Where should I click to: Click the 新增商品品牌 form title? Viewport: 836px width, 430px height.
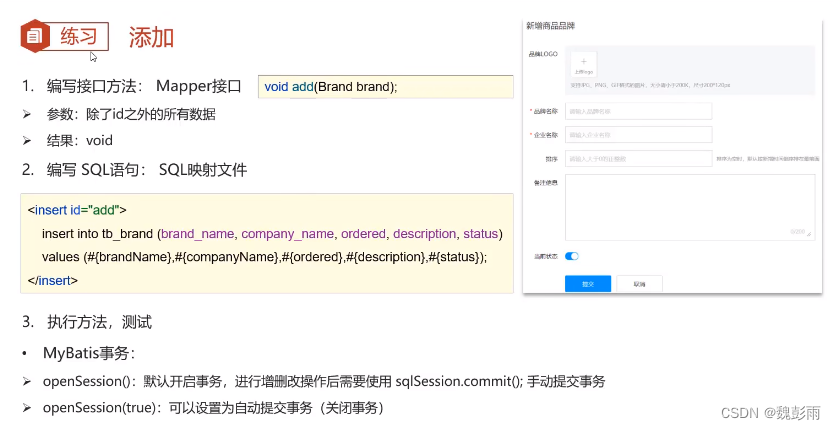pyautogui.click(x=550, y=26)
